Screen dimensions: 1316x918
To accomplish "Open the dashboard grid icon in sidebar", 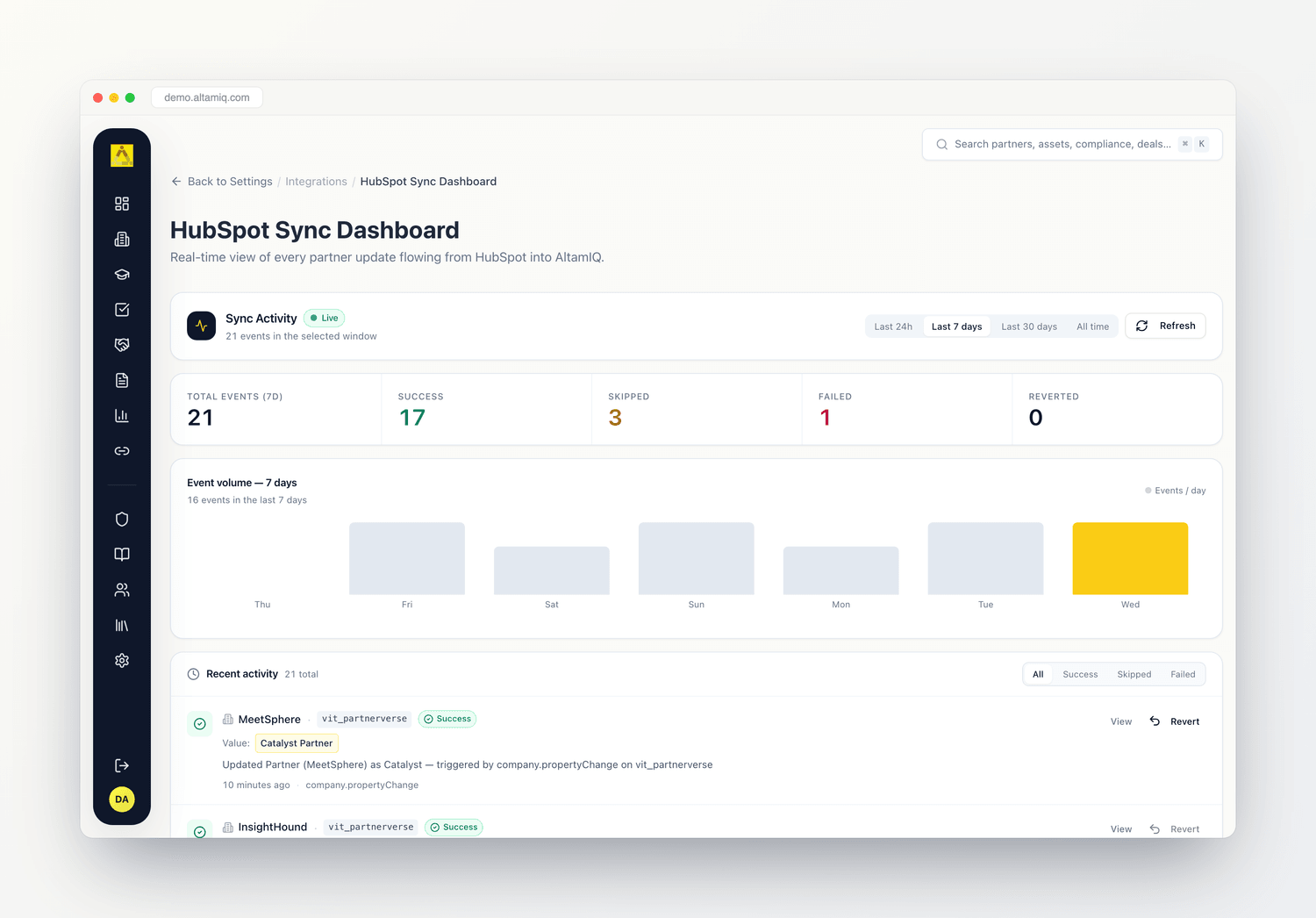I will point(122,204).
